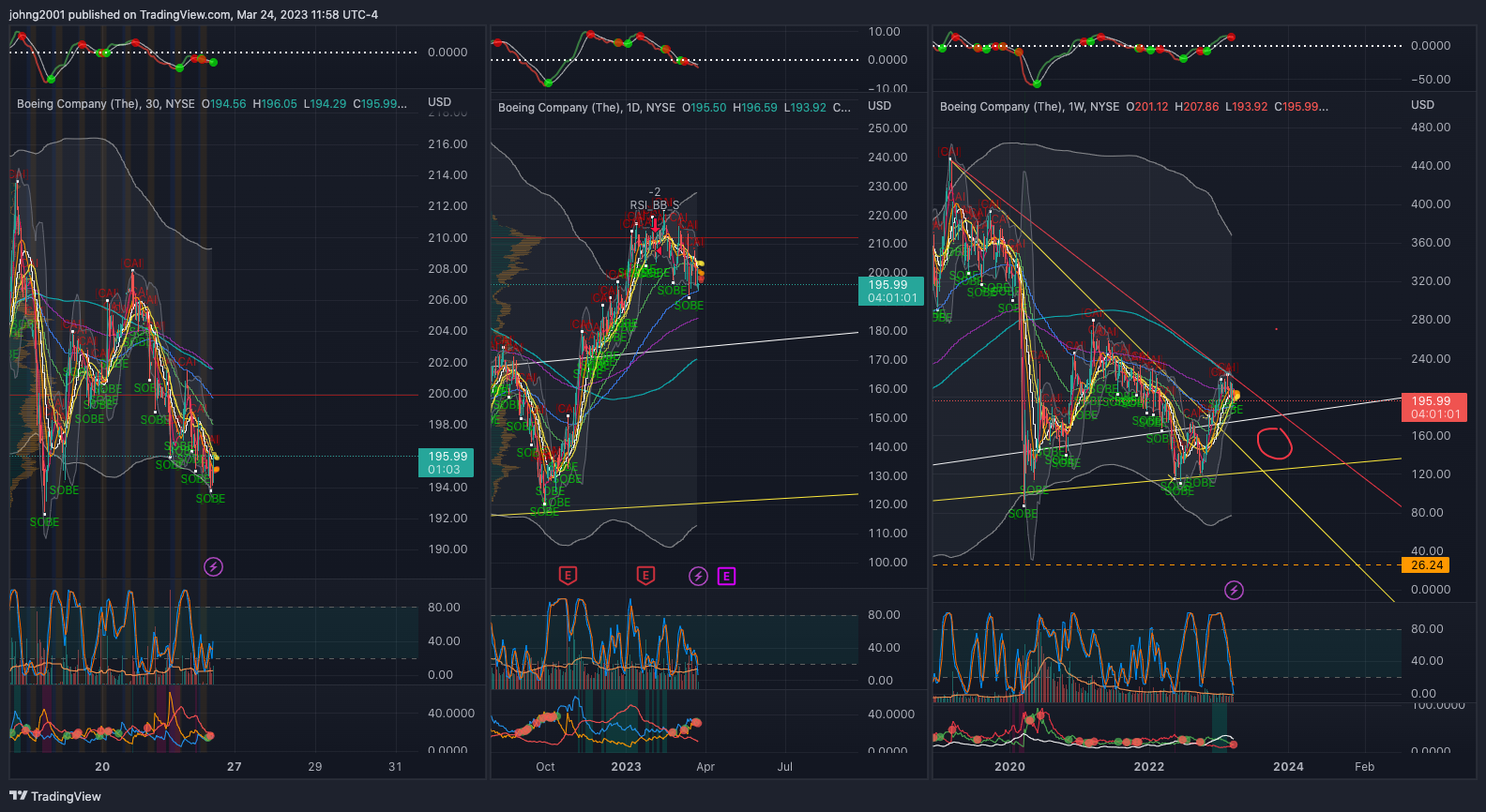Click the lightning icon on the 30-minute chart
This screenshot has width=1486, height=812.
tap(214, 566)
